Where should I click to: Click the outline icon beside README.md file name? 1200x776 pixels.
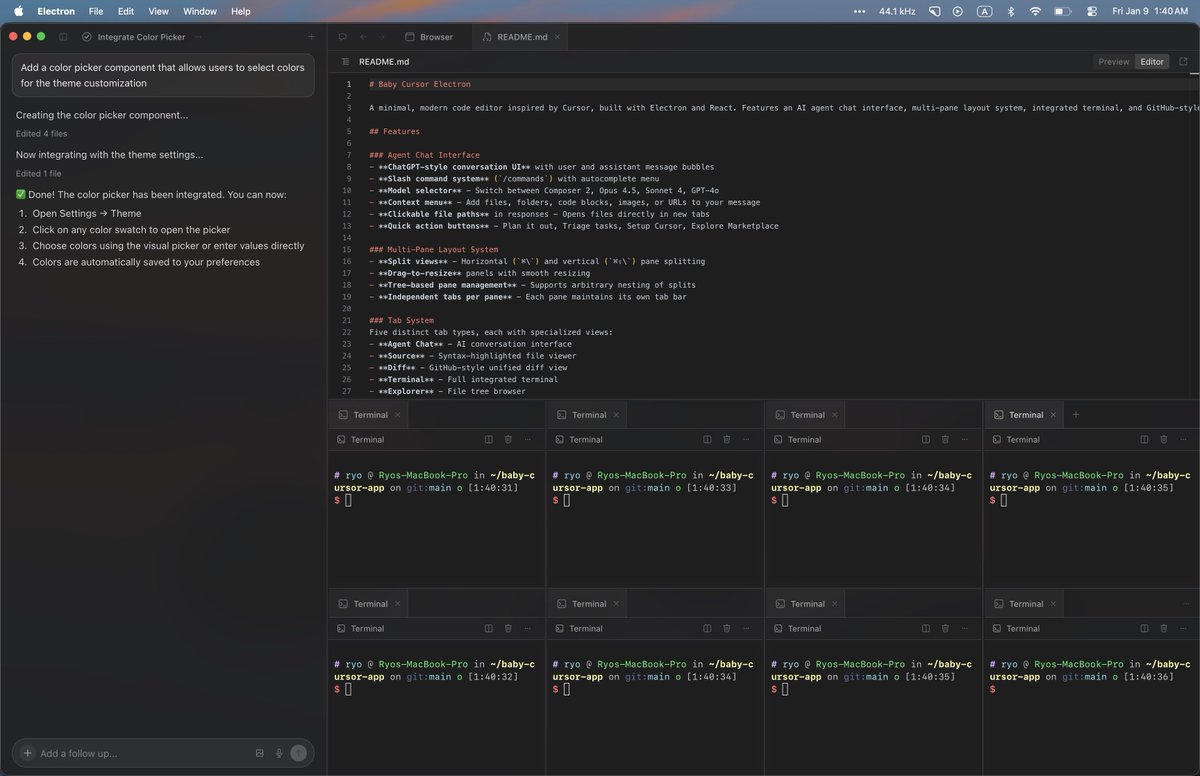(x=346, y=62)
